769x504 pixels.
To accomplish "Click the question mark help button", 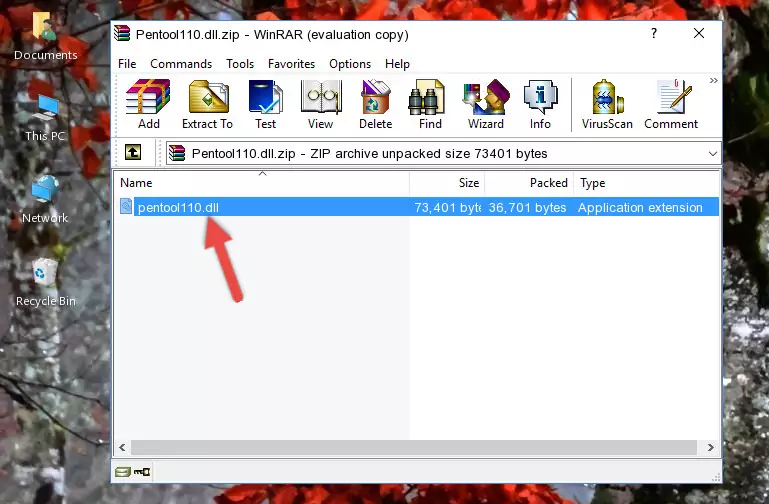I will coord(654,33).
